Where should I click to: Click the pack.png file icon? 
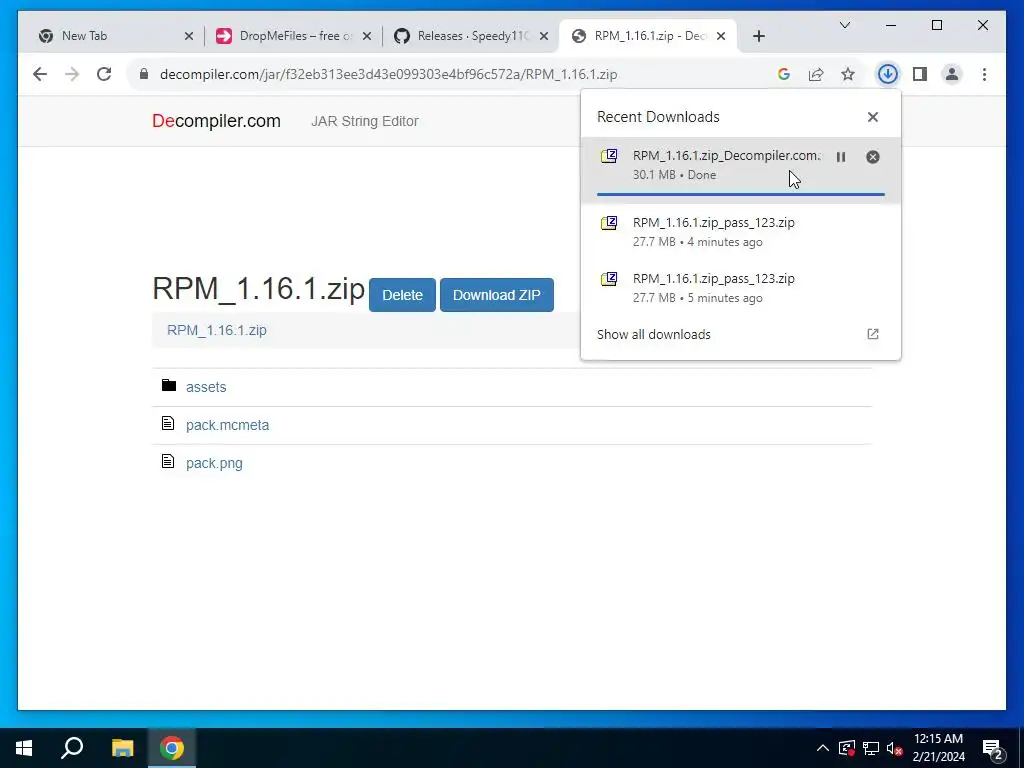(x=168, y=461)
